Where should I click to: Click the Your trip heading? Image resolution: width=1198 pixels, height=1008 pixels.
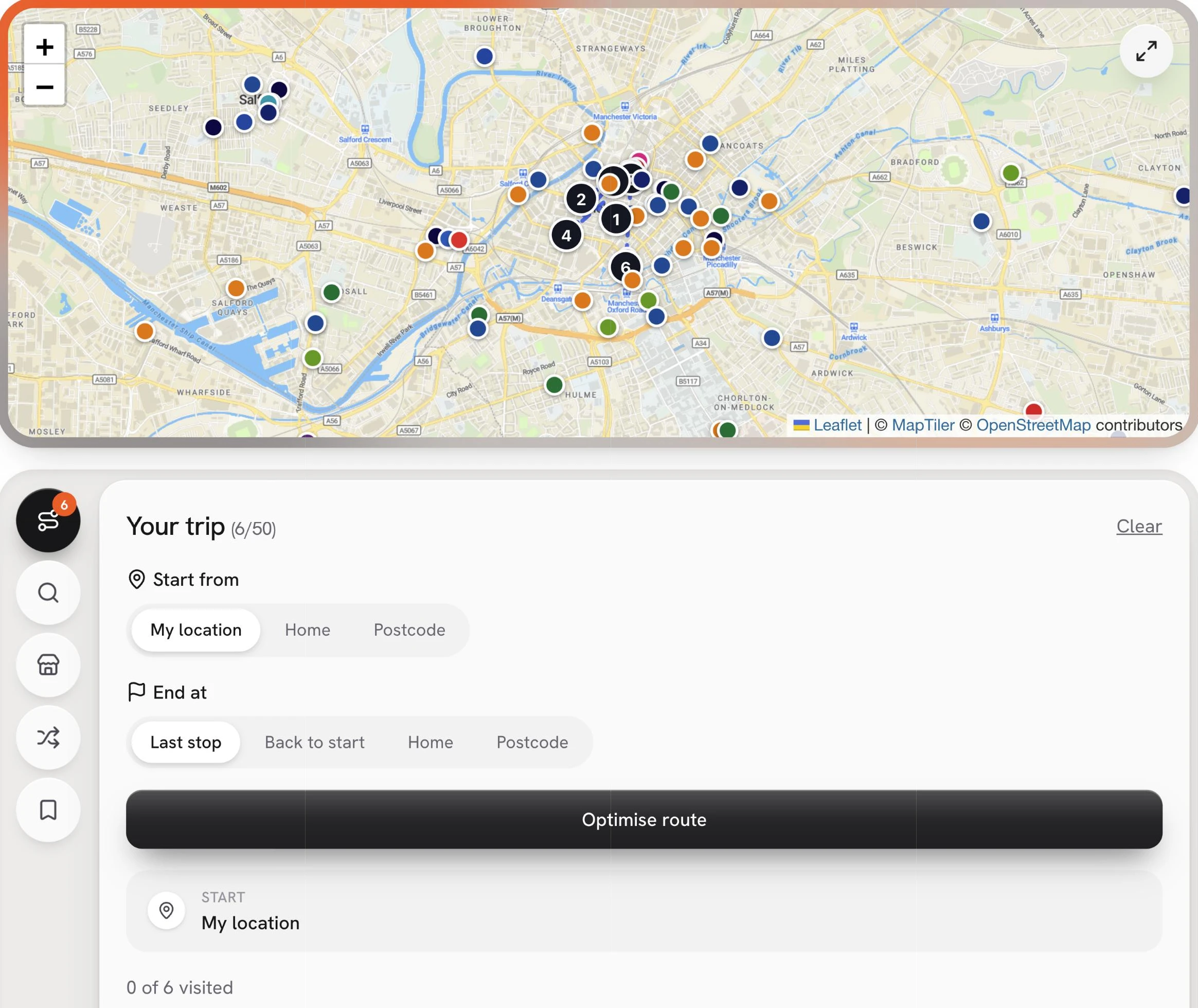coord(175,526)
